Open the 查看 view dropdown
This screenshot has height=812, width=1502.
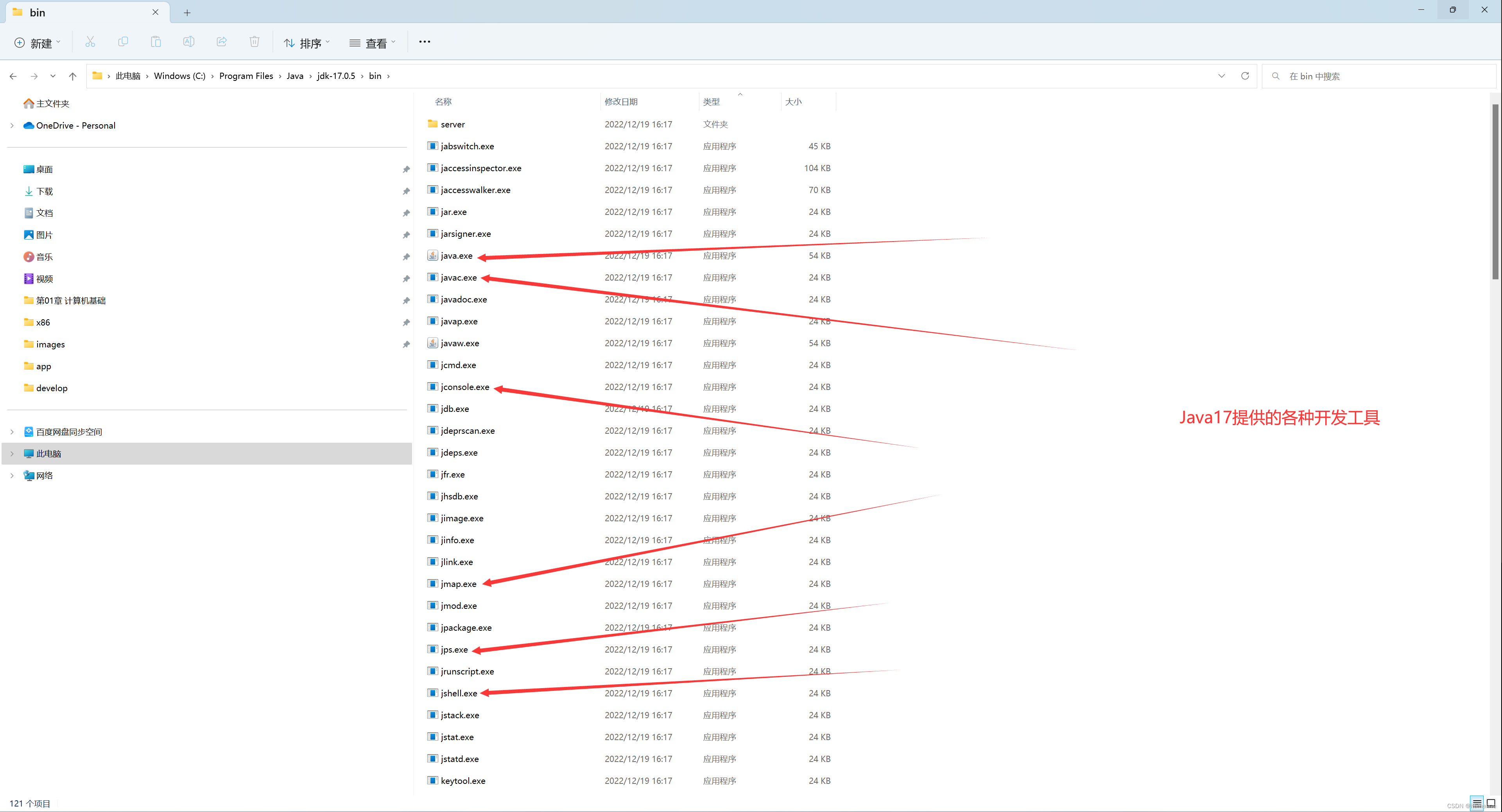(373, 43)
